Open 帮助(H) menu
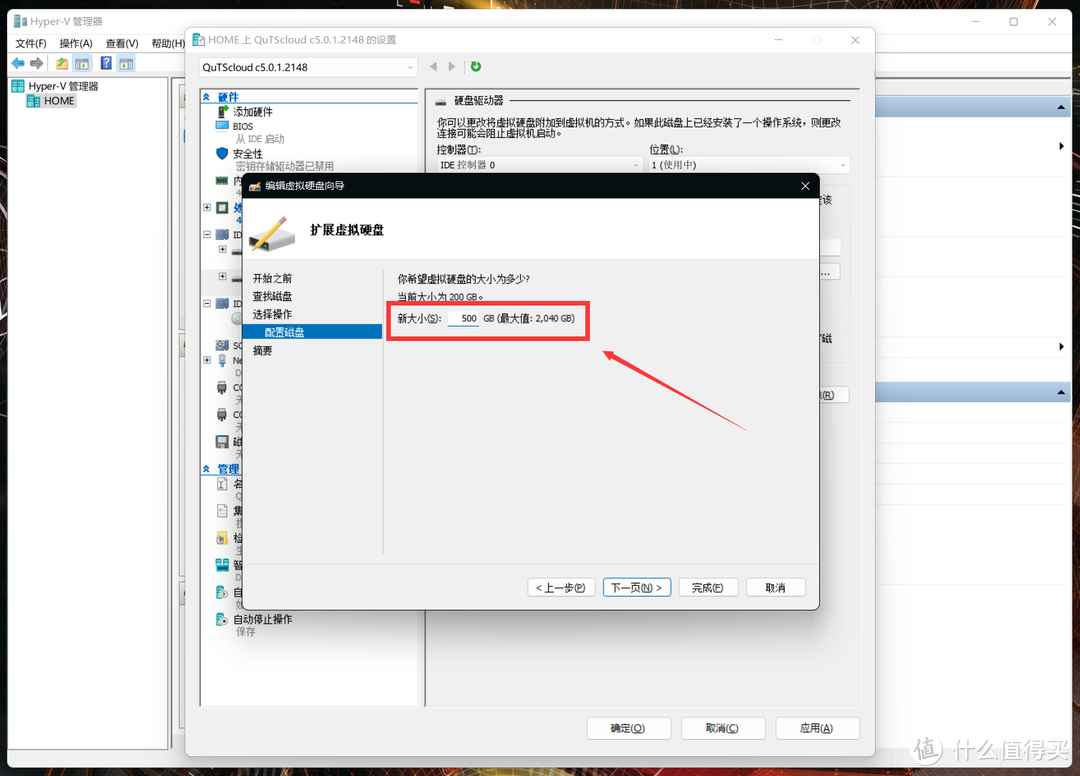 click(x=168, y=43)
